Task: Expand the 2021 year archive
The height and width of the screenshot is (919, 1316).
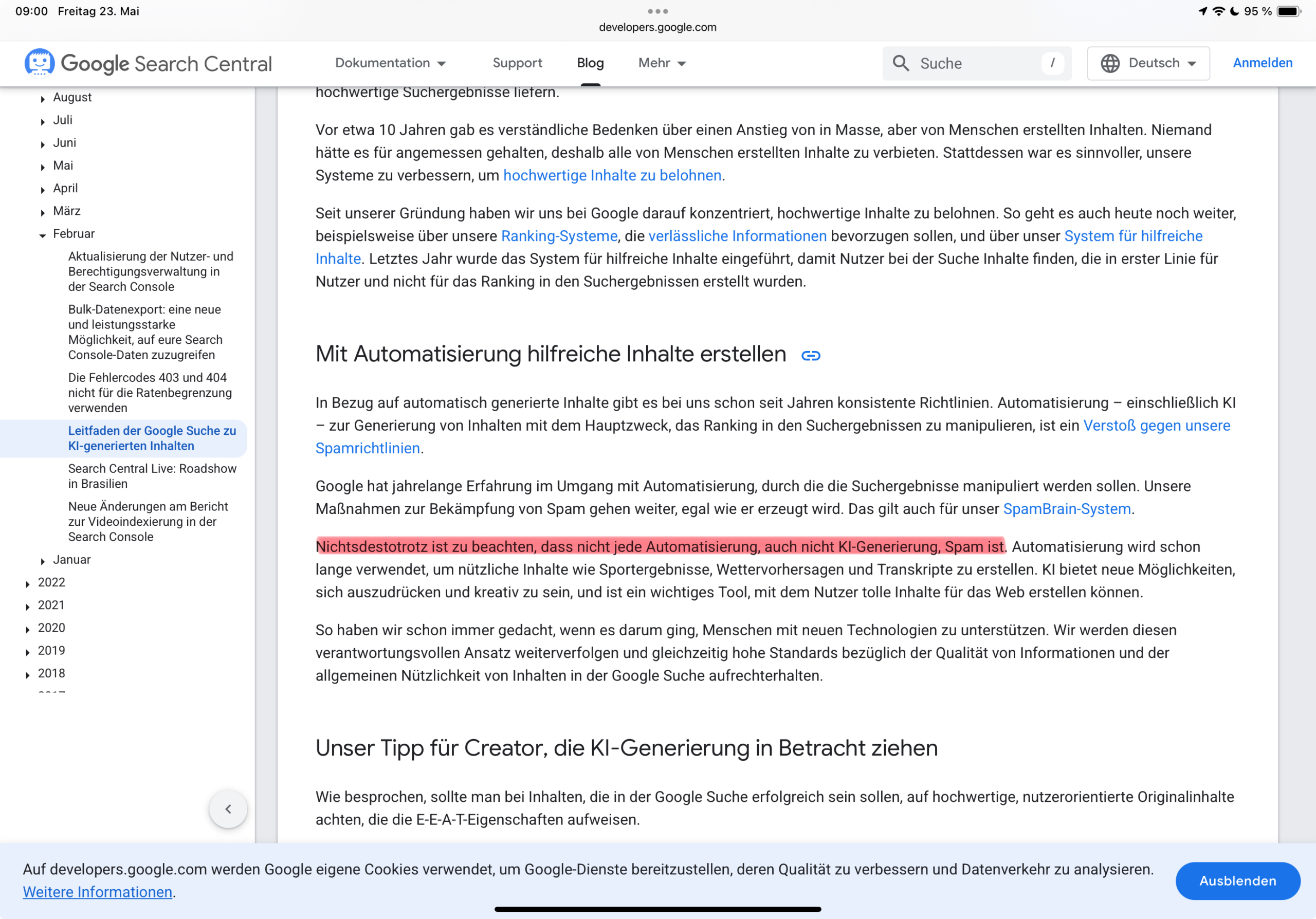Action: [x=28, y=606]
